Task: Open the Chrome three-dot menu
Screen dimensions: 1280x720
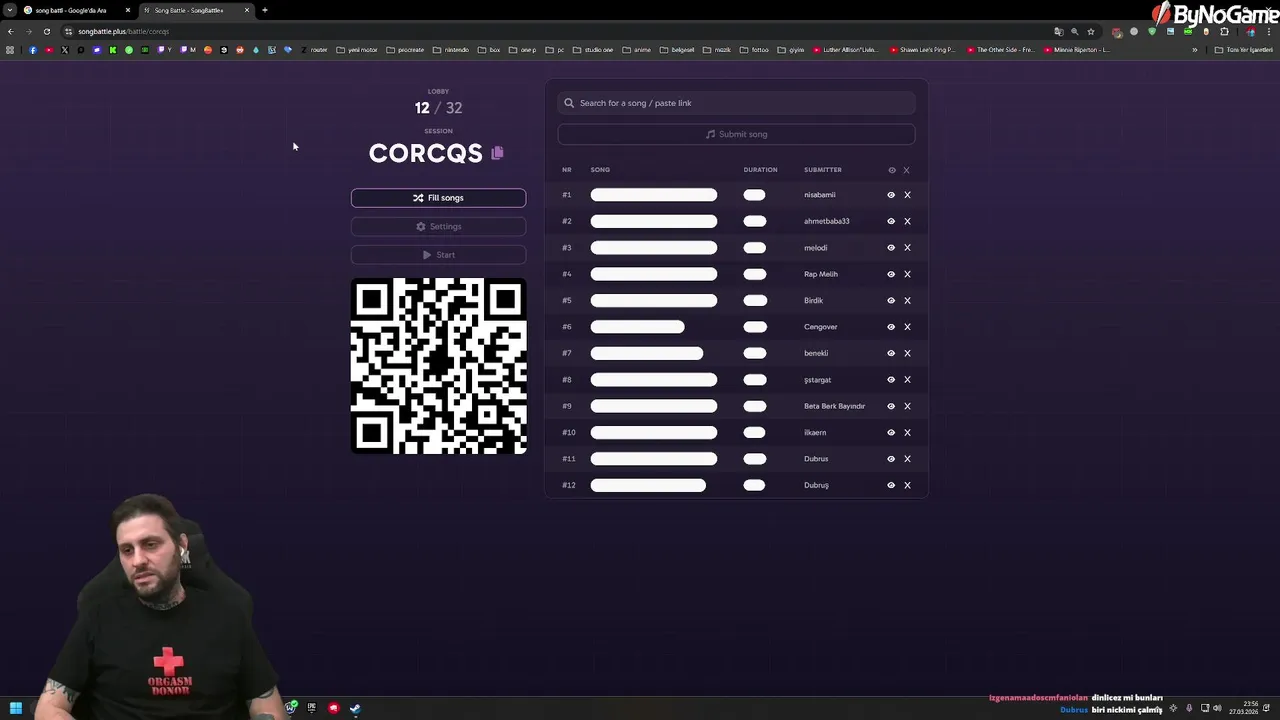Action: click(1270, 31)
